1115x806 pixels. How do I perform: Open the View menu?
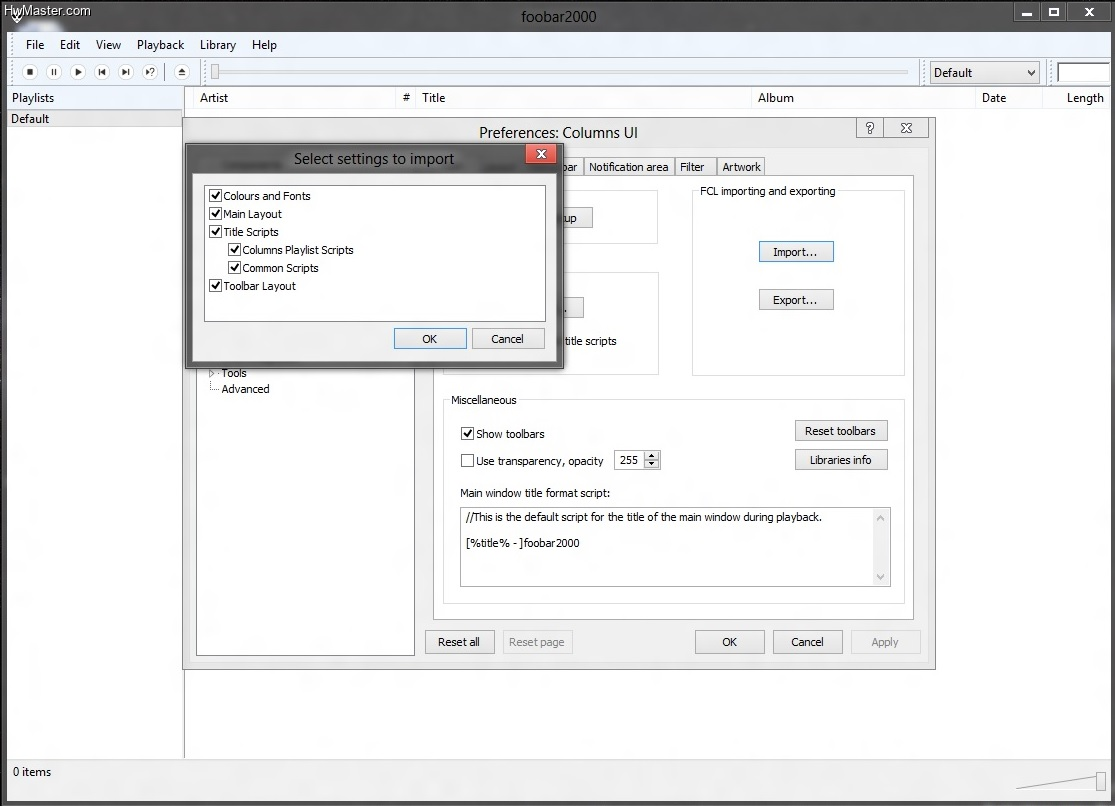coord(108,45)
